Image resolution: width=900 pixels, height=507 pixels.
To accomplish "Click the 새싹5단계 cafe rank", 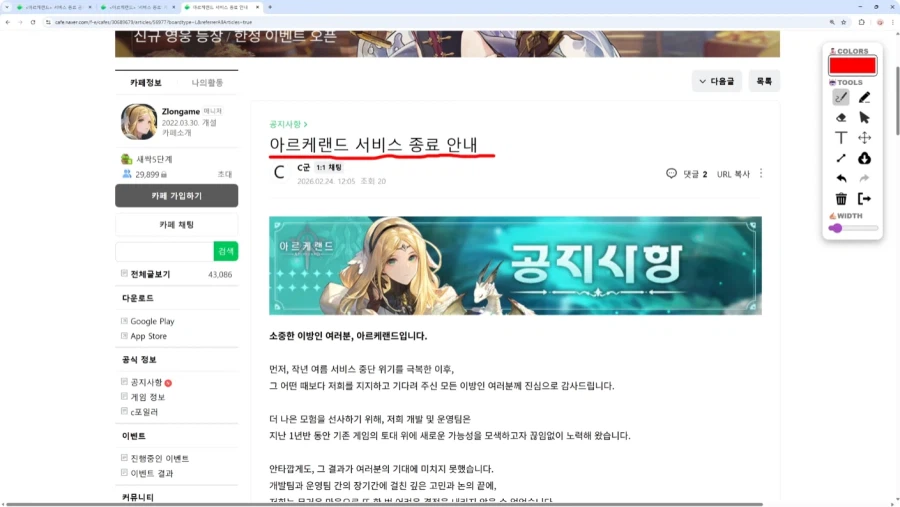I will [154, 159].
